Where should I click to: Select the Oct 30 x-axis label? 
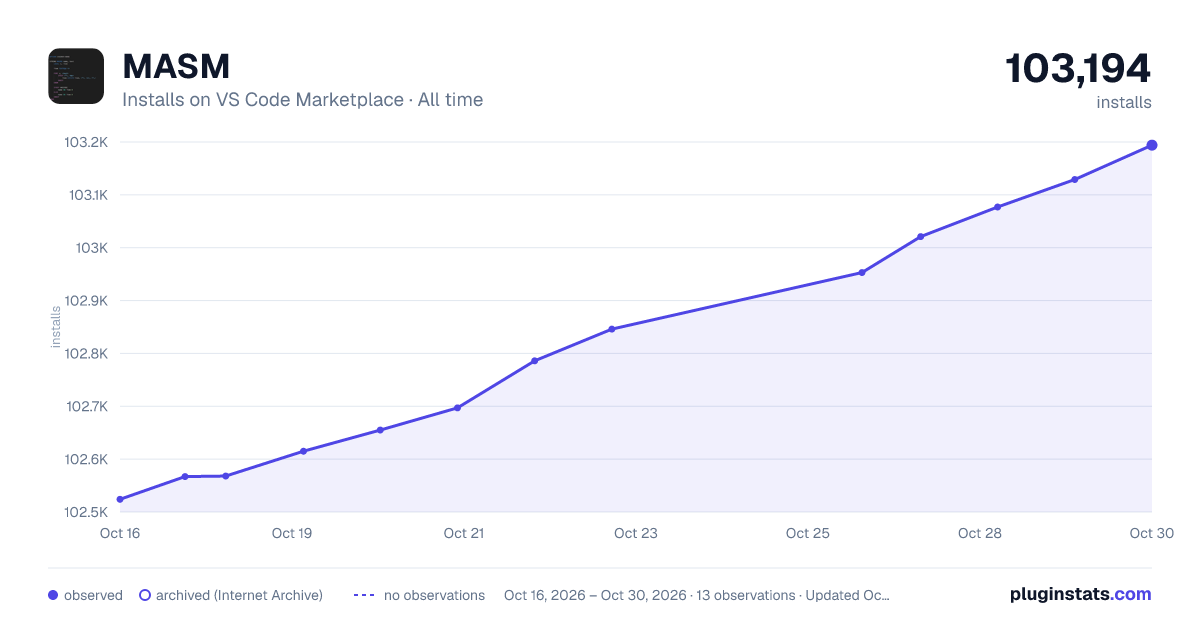point(1150,533)
